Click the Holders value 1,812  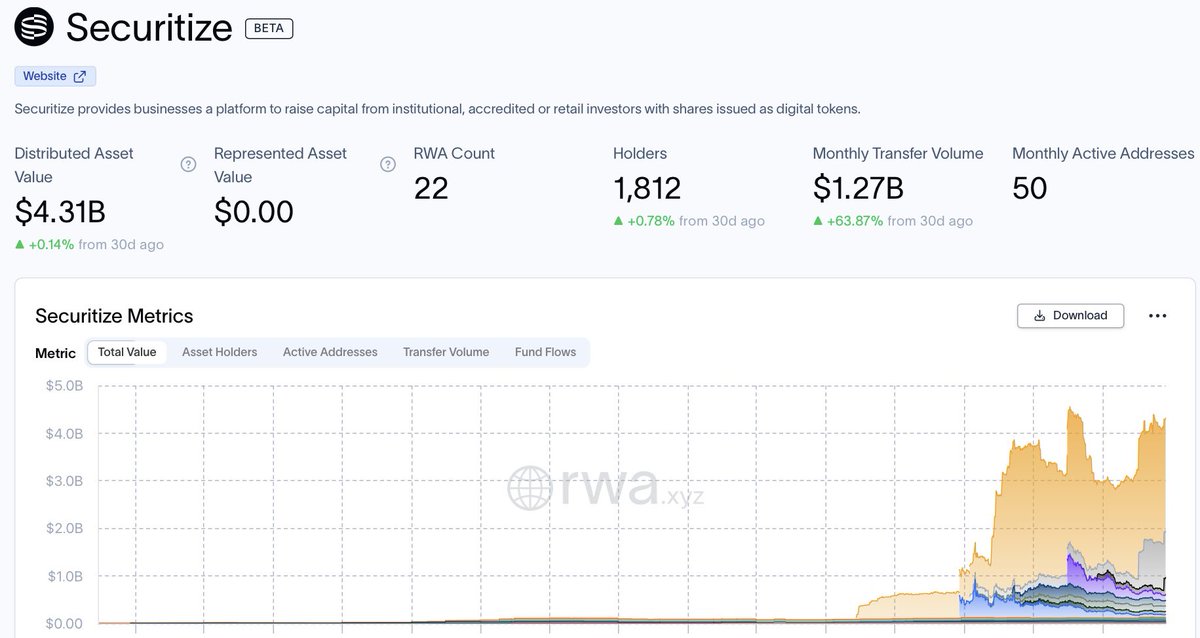647,188
